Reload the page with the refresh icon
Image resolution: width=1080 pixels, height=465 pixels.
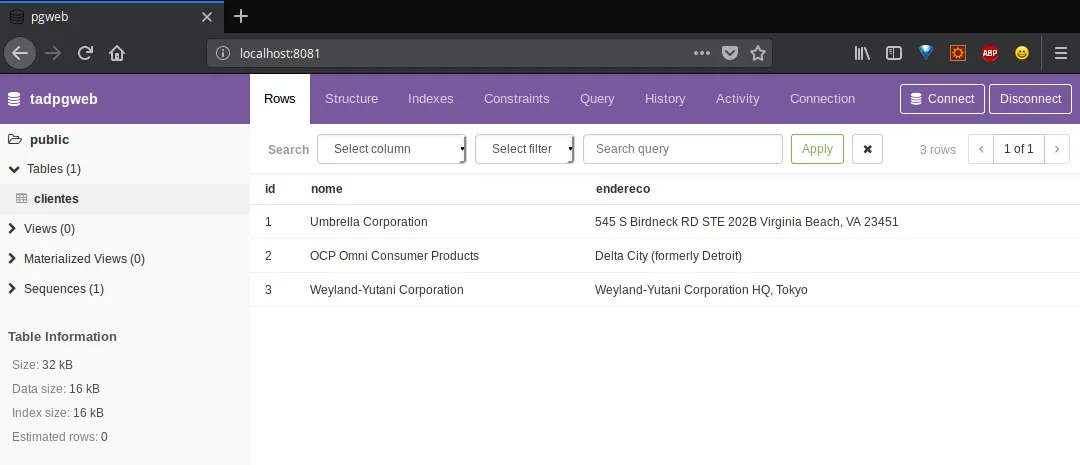tap(85, 53)
